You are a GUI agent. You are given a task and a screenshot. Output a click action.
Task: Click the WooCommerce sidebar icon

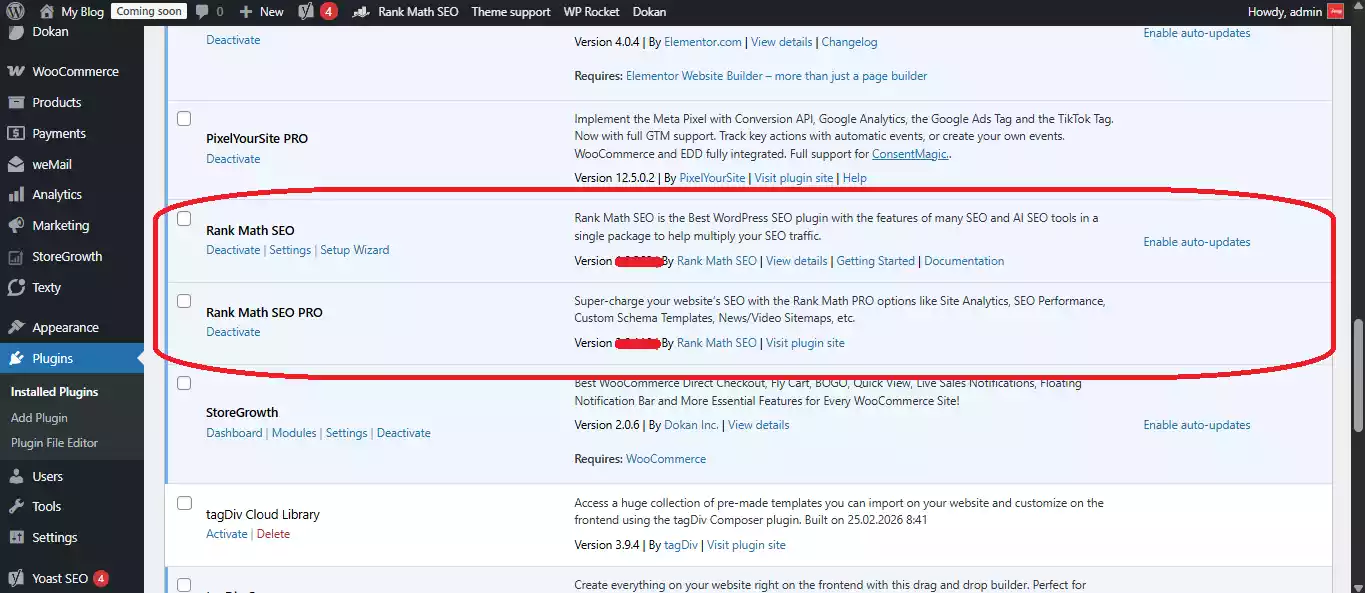(x=16, y=72)
